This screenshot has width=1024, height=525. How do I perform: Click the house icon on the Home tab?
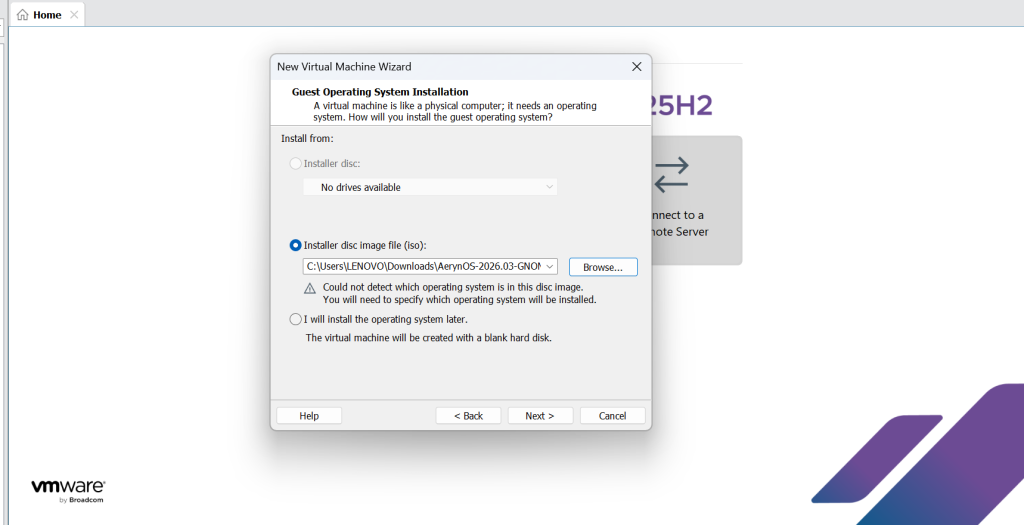[22, 15]
